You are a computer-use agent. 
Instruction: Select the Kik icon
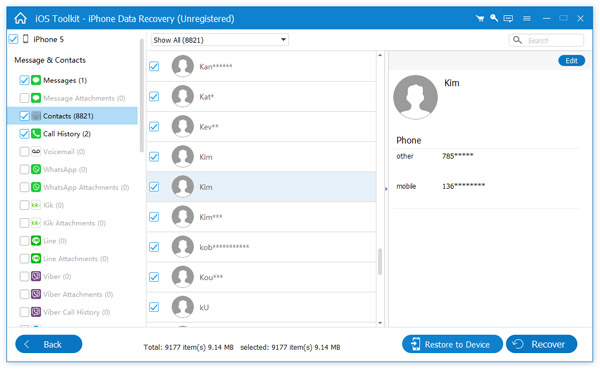coord(36,205)
